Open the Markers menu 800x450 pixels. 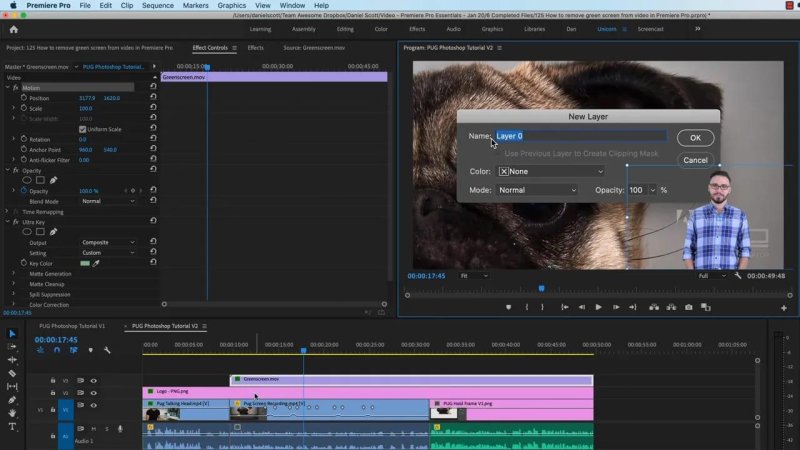pyautogui.click(x=195, y=5)
